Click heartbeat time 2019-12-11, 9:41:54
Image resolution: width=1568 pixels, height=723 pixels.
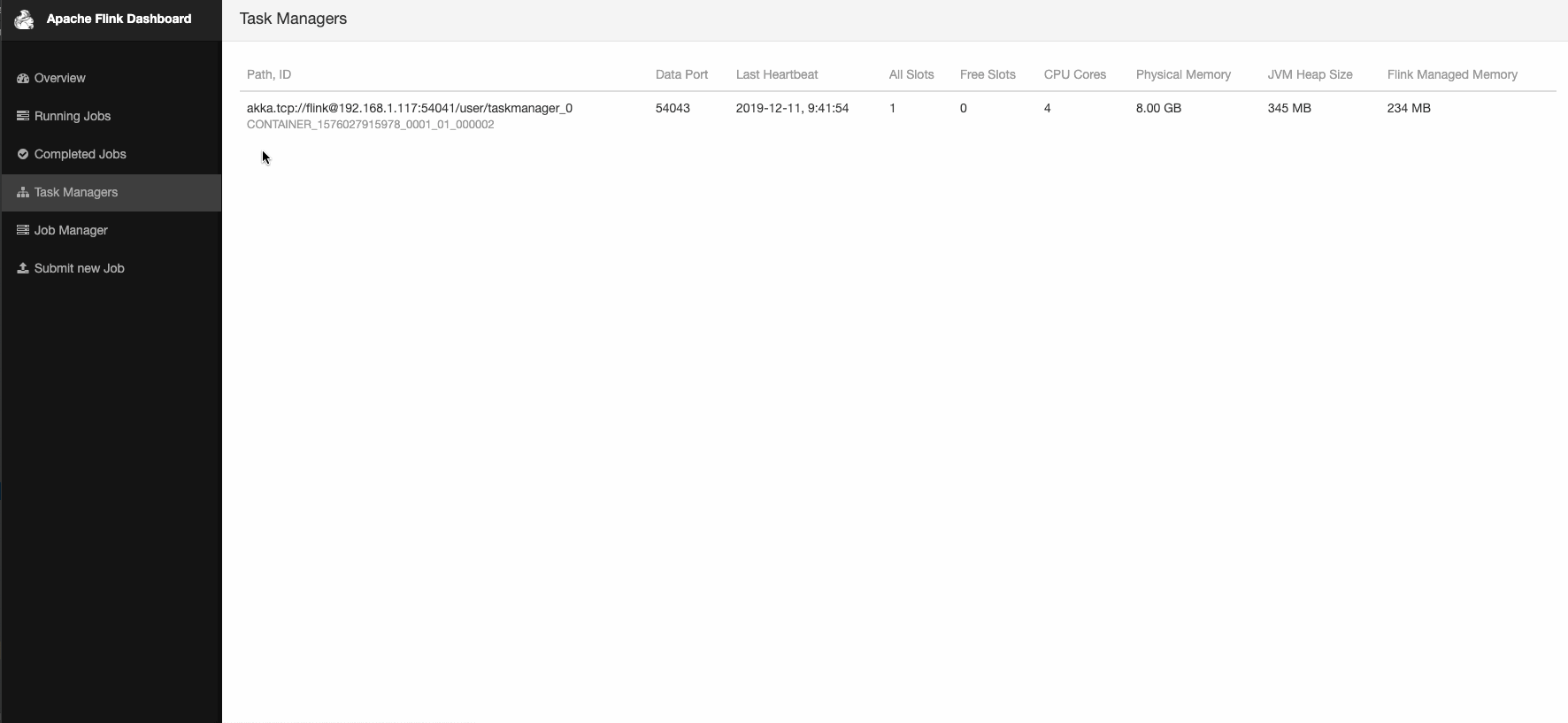792,108
